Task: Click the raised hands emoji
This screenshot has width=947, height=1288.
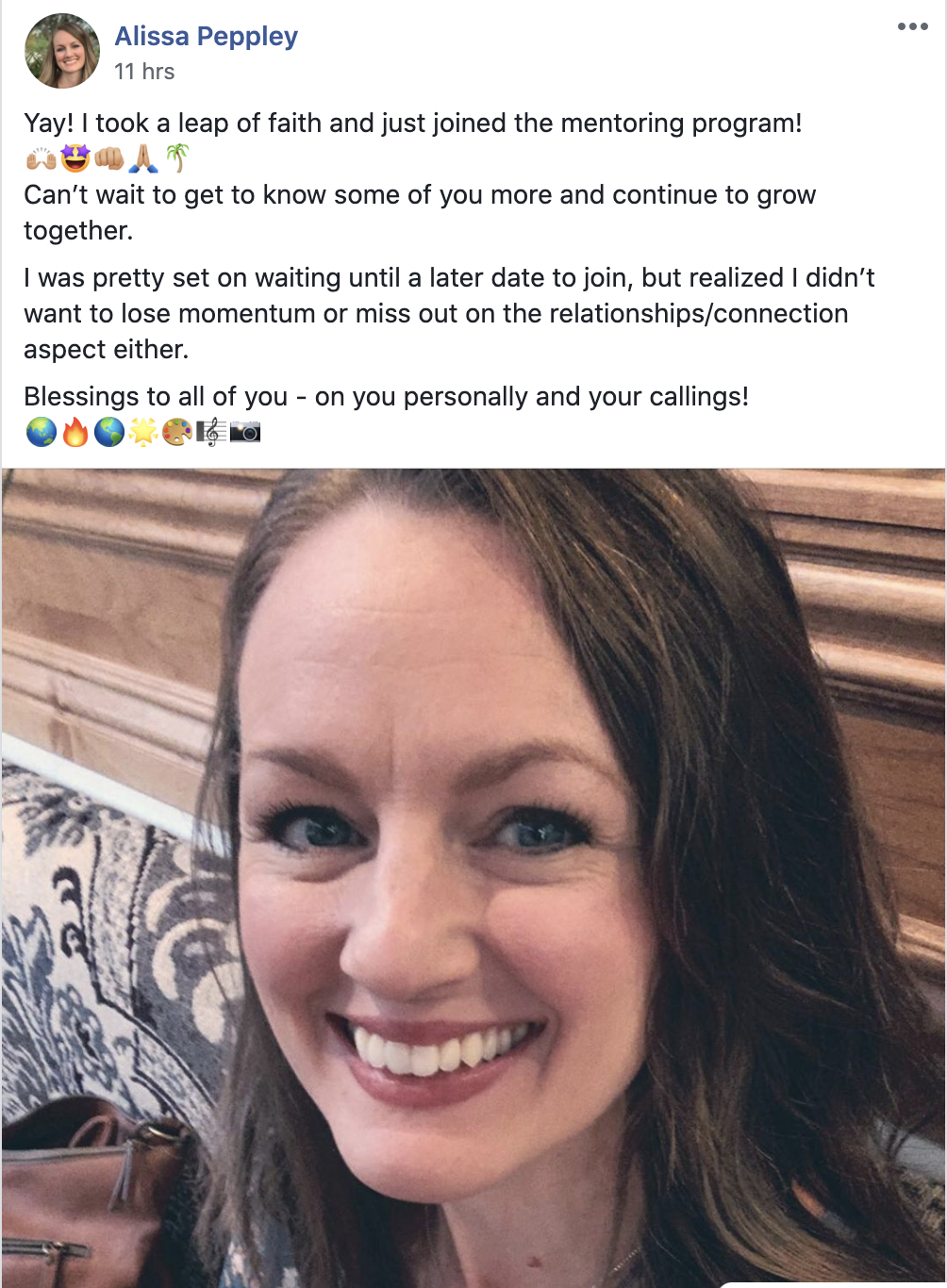Action: 41,158
